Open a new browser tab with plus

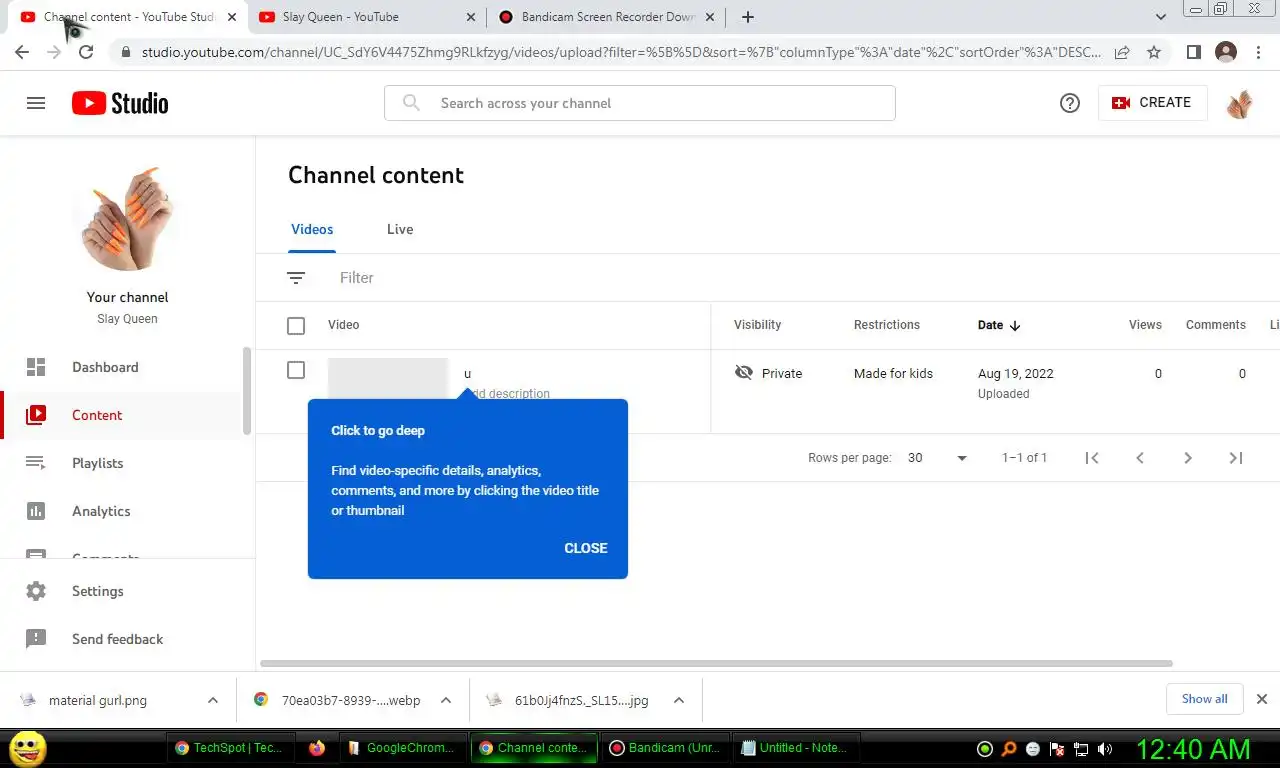(748, 17)
